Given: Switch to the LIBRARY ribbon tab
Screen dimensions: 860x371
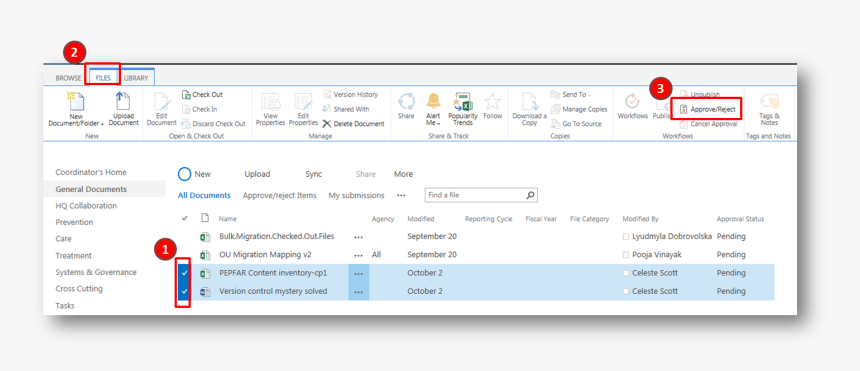Looking at the screenshot, I should click(x=135, y=78).
